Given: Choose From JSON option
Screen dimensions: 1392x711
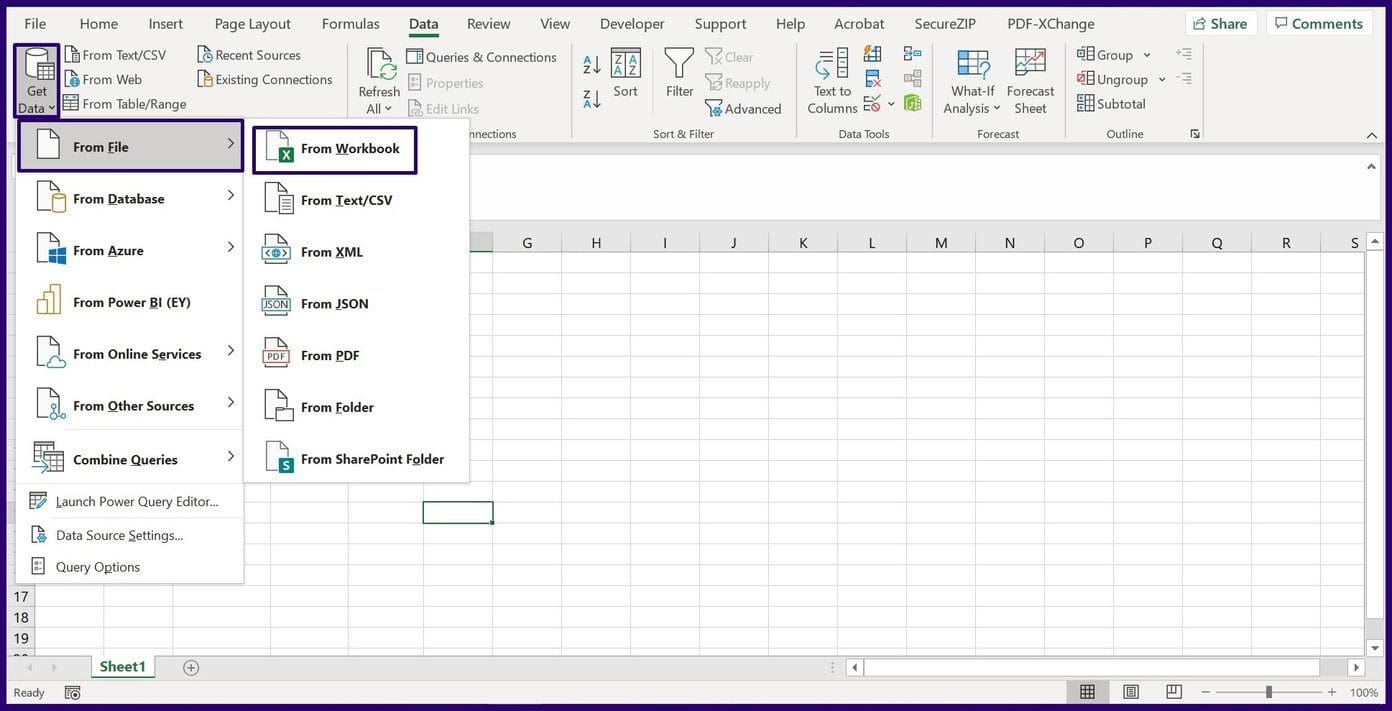Looking at the screenshot, I should coord(357,304).
